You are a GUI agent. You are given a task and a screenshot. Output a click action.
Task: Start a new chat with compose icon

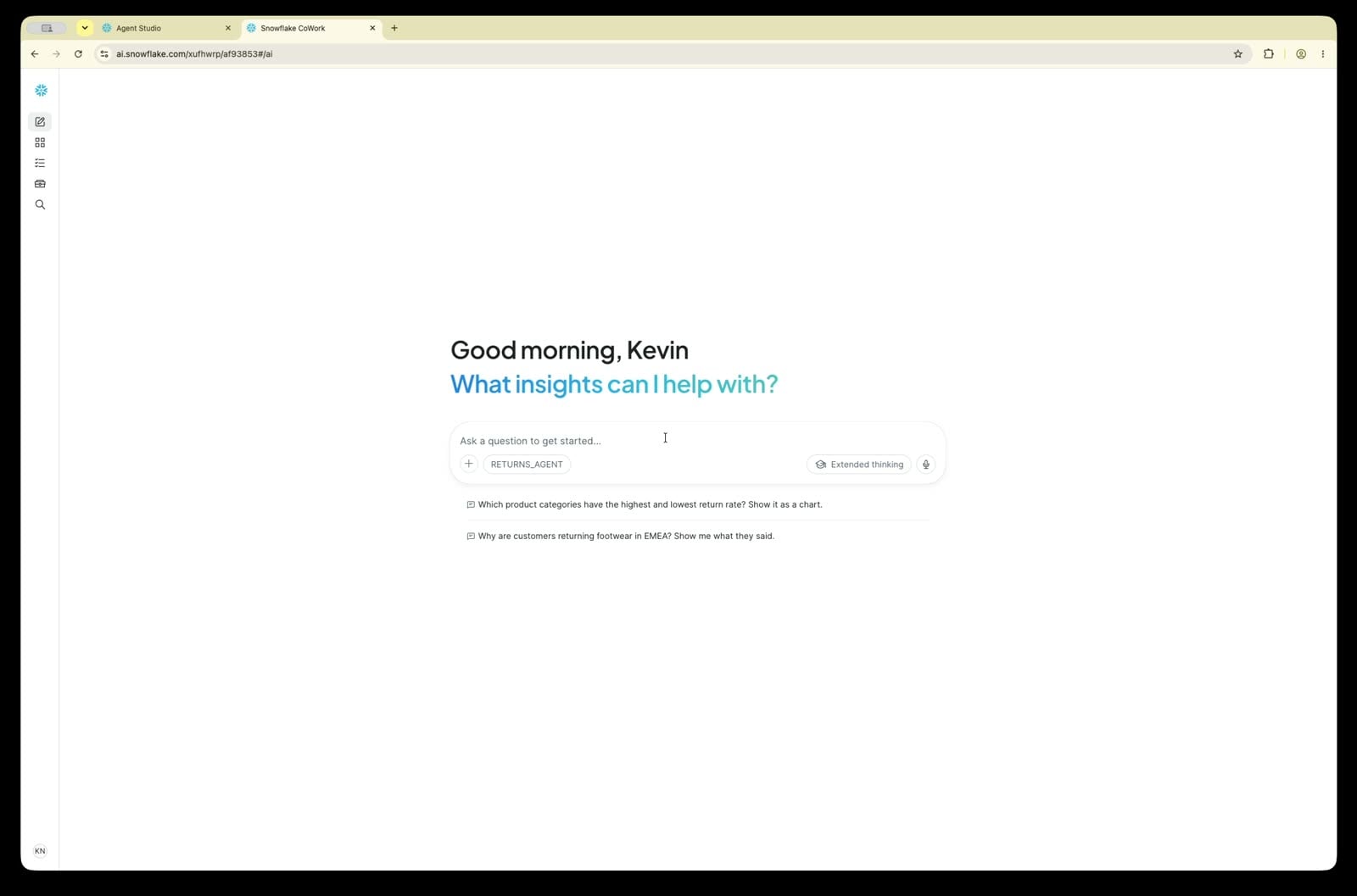[x=40, y=122]
